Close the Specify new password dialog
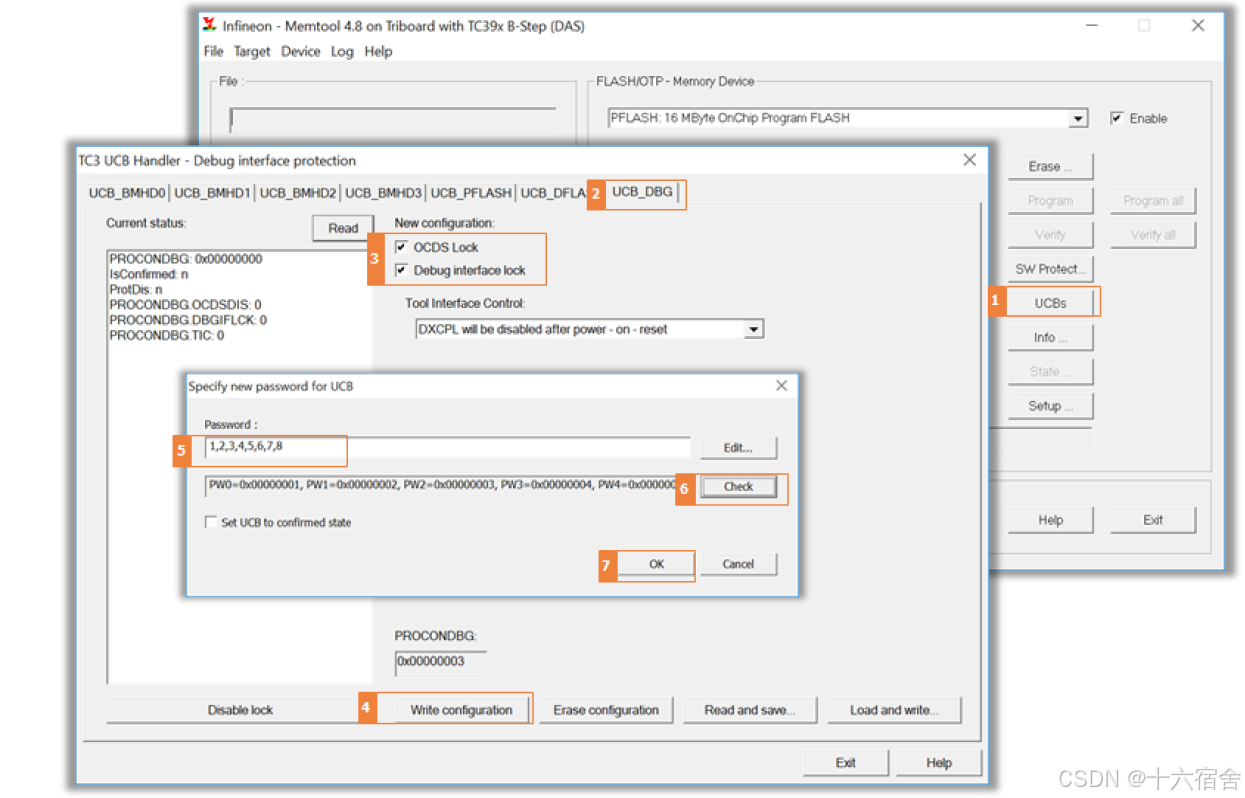 [781, 386]
